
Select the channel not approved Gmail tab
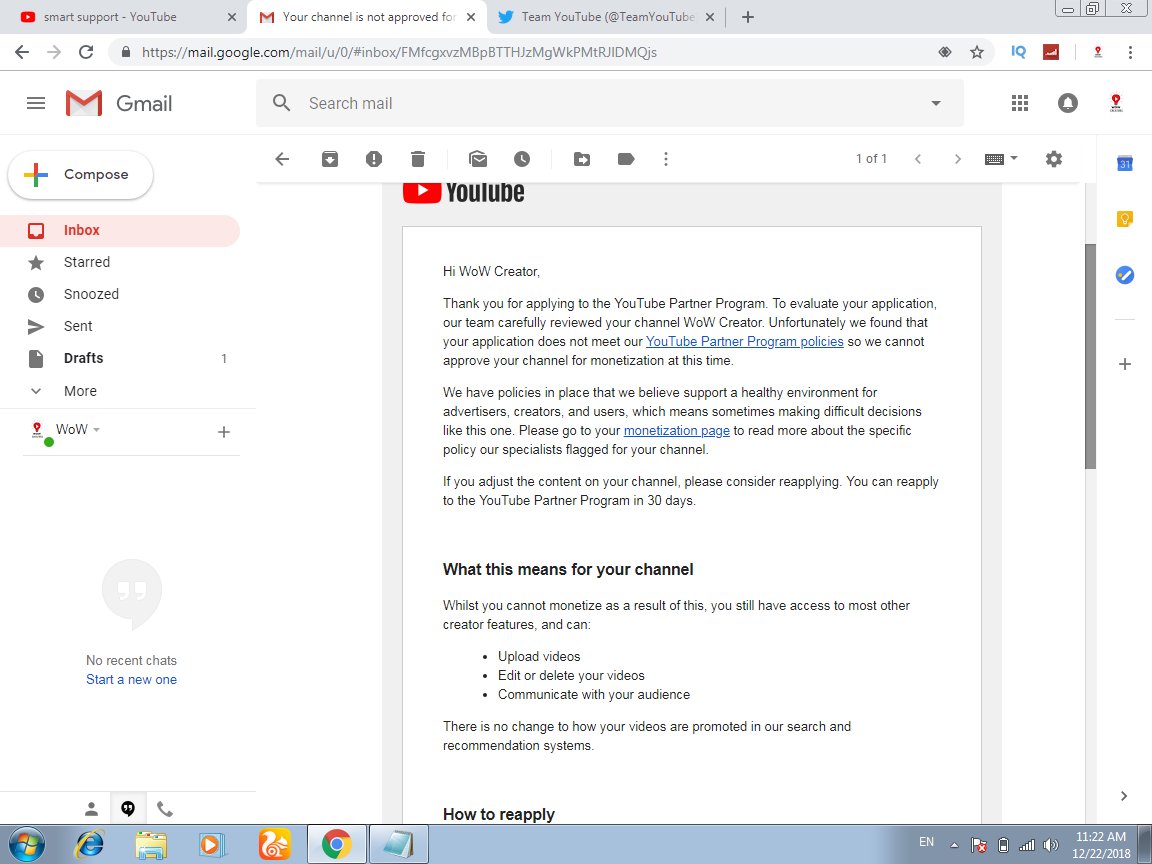[x=367, y=17]
